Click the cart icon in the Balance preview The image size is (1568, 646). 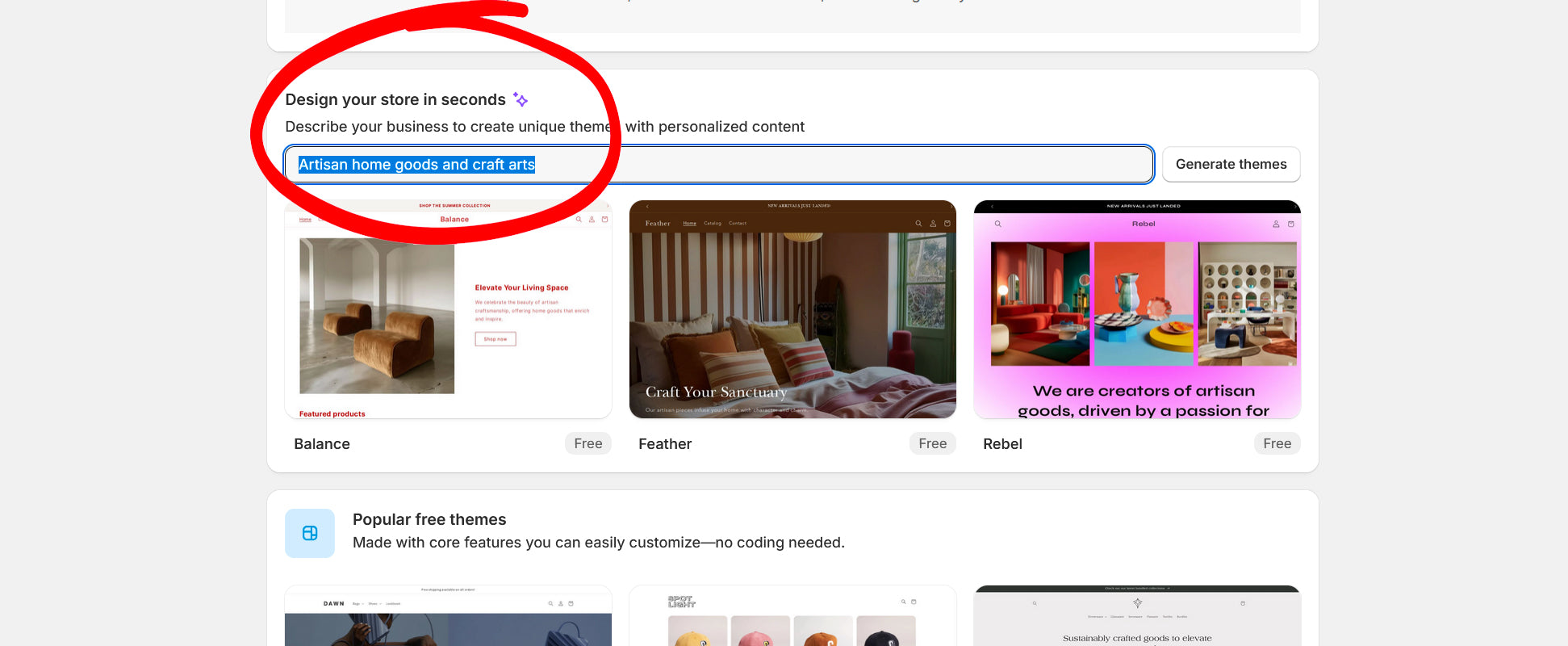pyautogui.click(x=604, y=220)
